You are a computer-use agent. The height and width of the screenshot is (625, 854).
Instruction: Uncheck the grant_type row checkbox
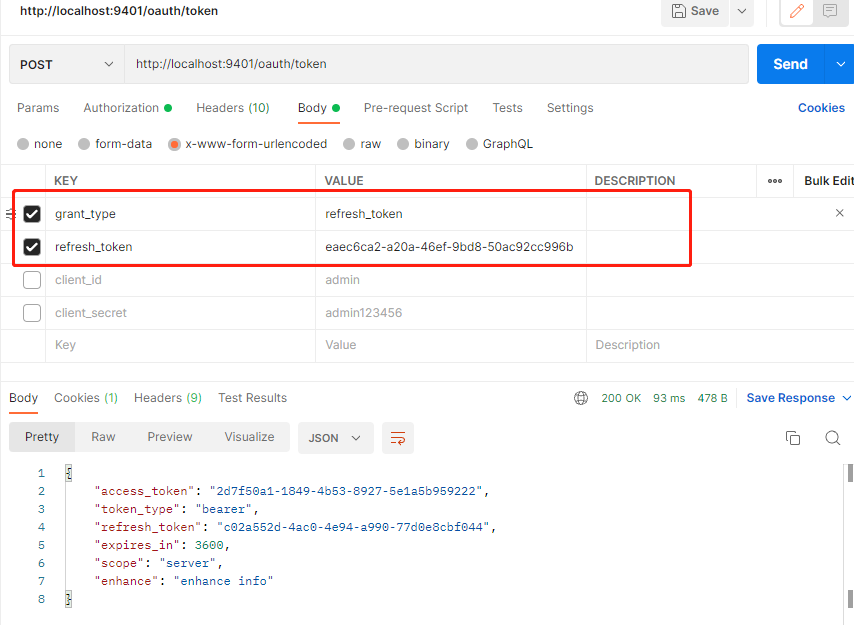point(32,214)
